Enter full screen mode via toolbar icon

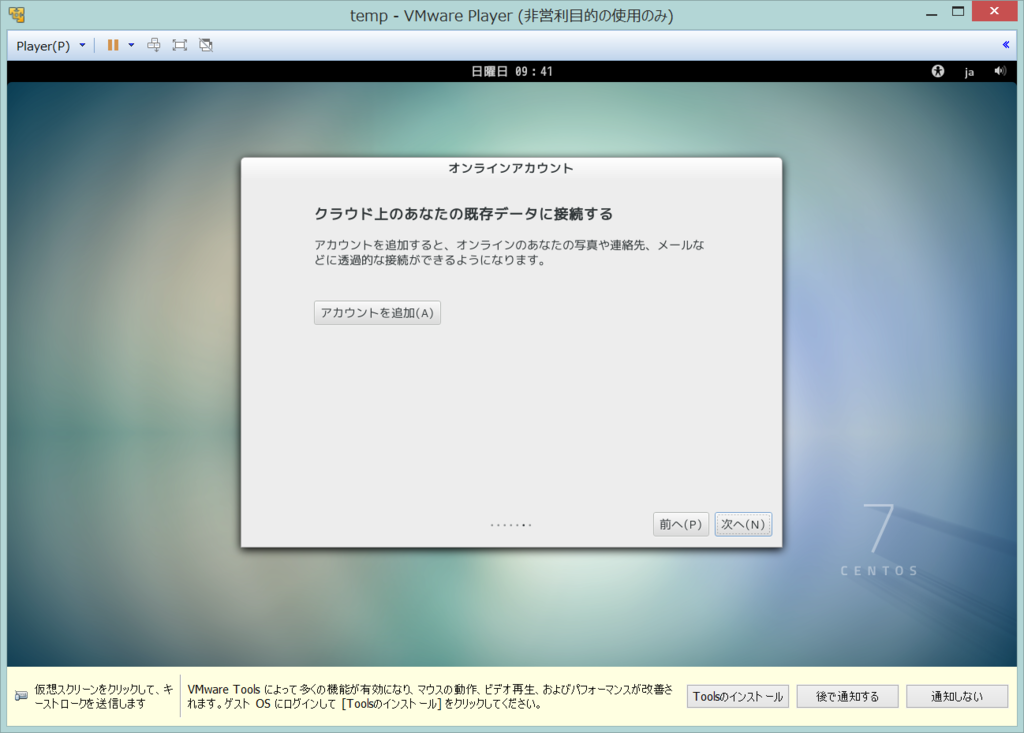179,44
